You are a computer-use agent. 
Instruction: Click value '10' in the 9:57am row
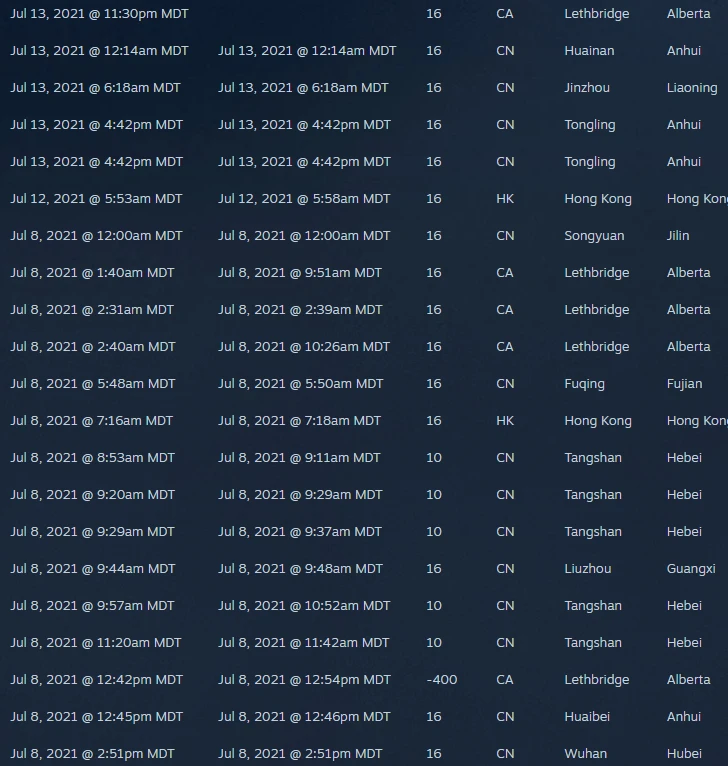[434, 606]
